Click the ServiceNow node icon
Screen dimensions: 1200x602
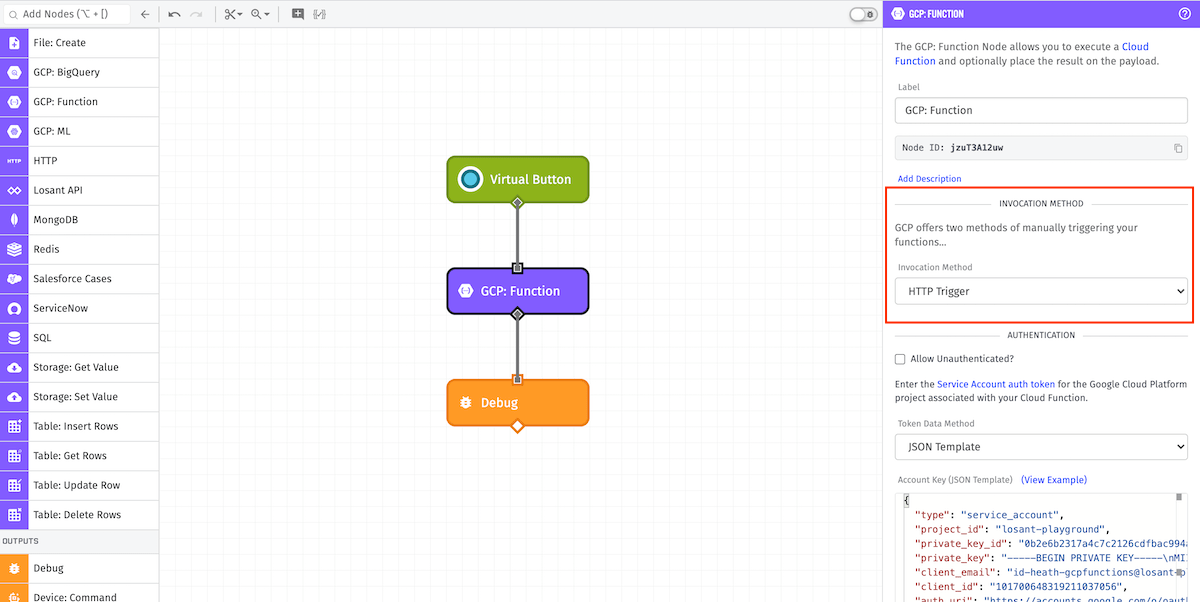point(14,308)
